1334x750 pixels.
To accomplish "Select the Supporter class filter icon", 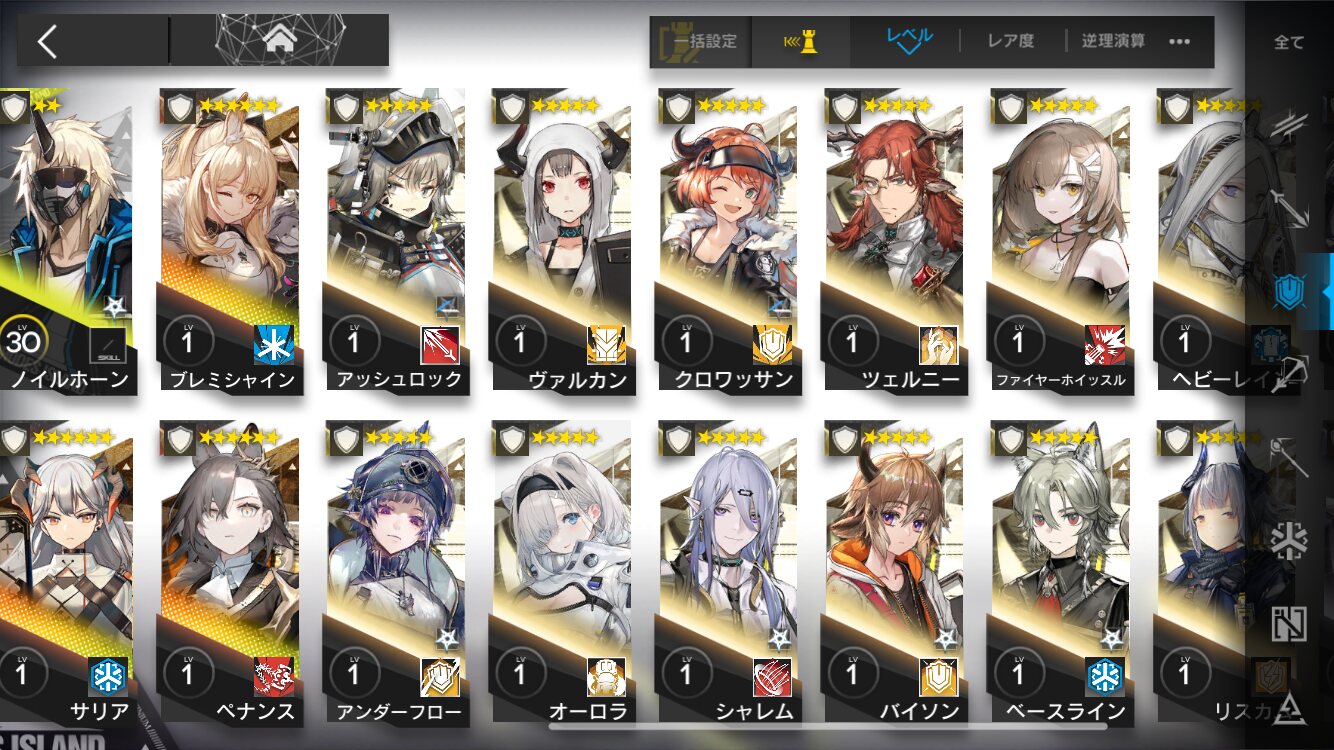I will pyautogui.click(x=1289, y=624).
